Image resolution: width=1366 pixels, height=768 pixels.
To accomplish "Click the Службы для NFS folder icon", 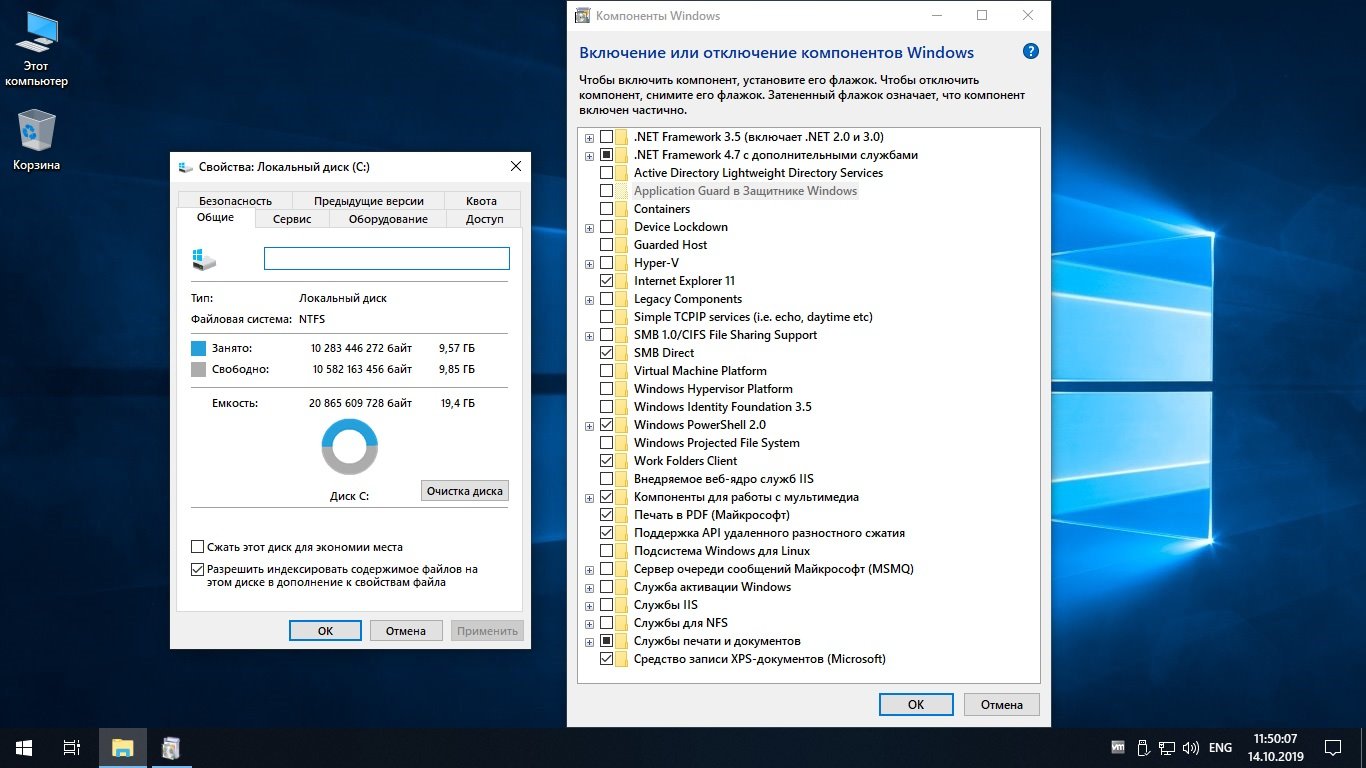I will click(x=622, y=623).
